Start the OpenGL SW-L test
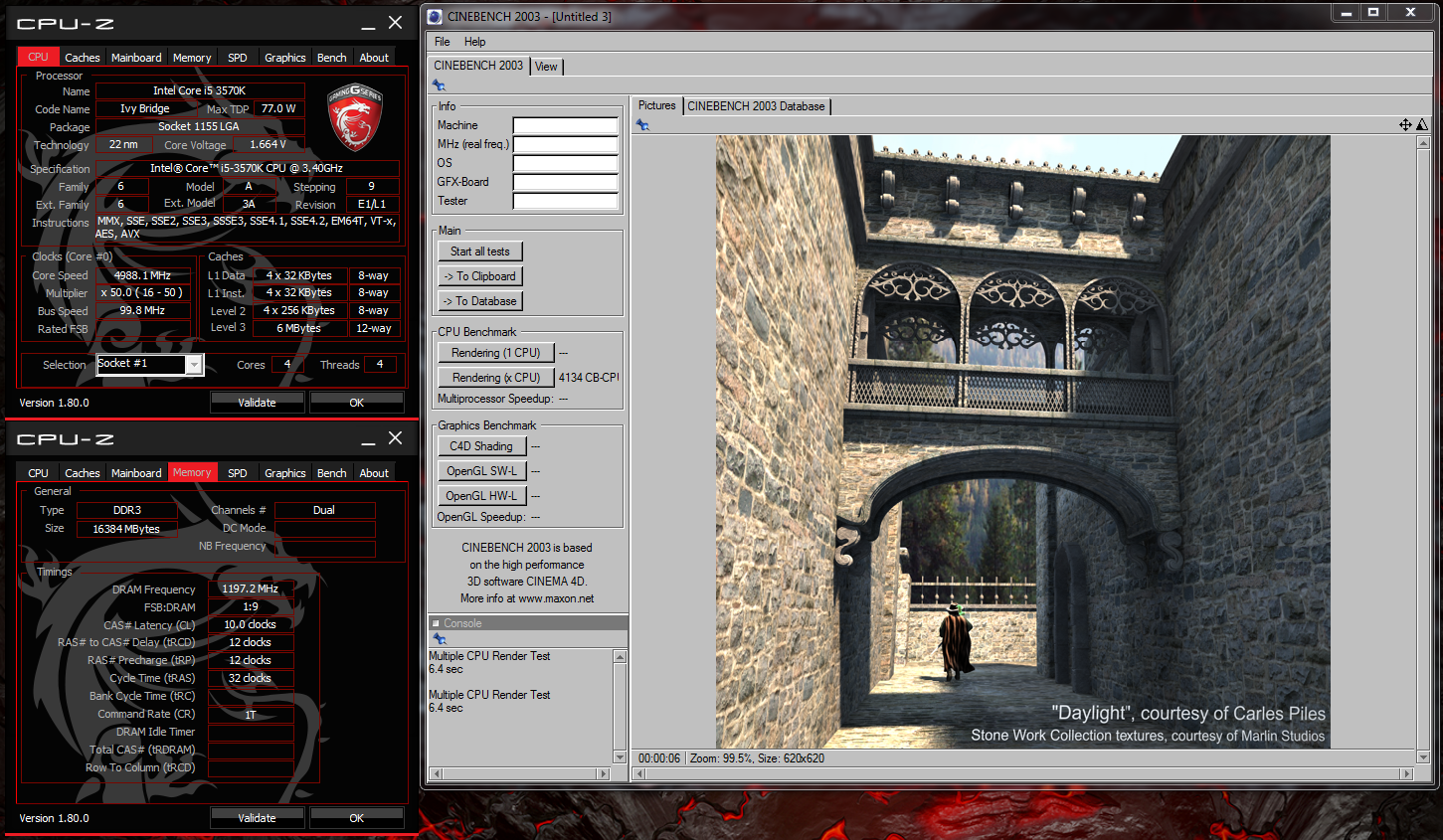The height and width of the screenshot is (840, 1443). click(481, 471)
